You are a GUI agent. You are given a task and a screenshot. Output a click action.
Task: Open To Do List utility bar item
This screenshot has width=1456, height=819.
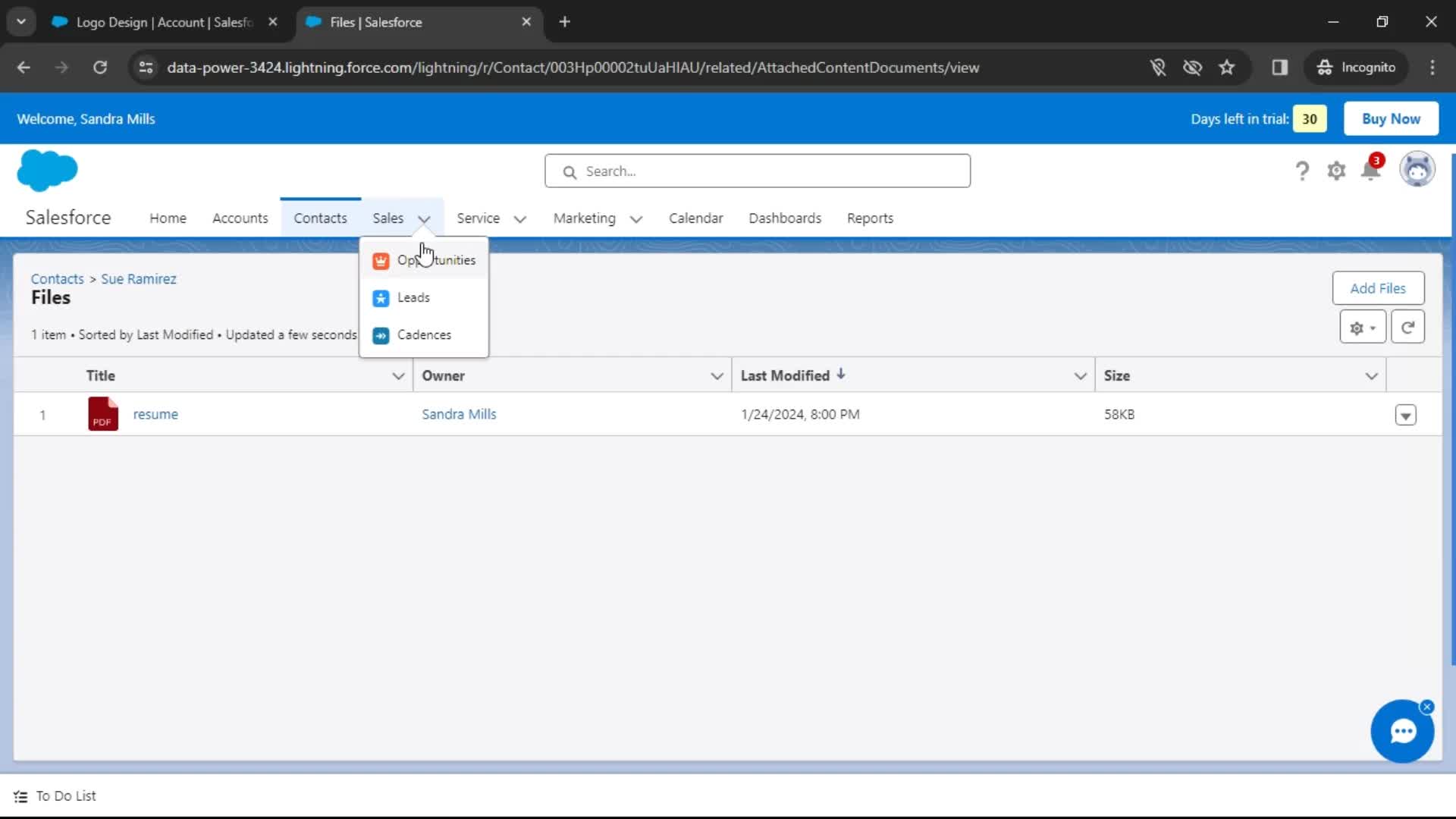(x=55, y=796)
